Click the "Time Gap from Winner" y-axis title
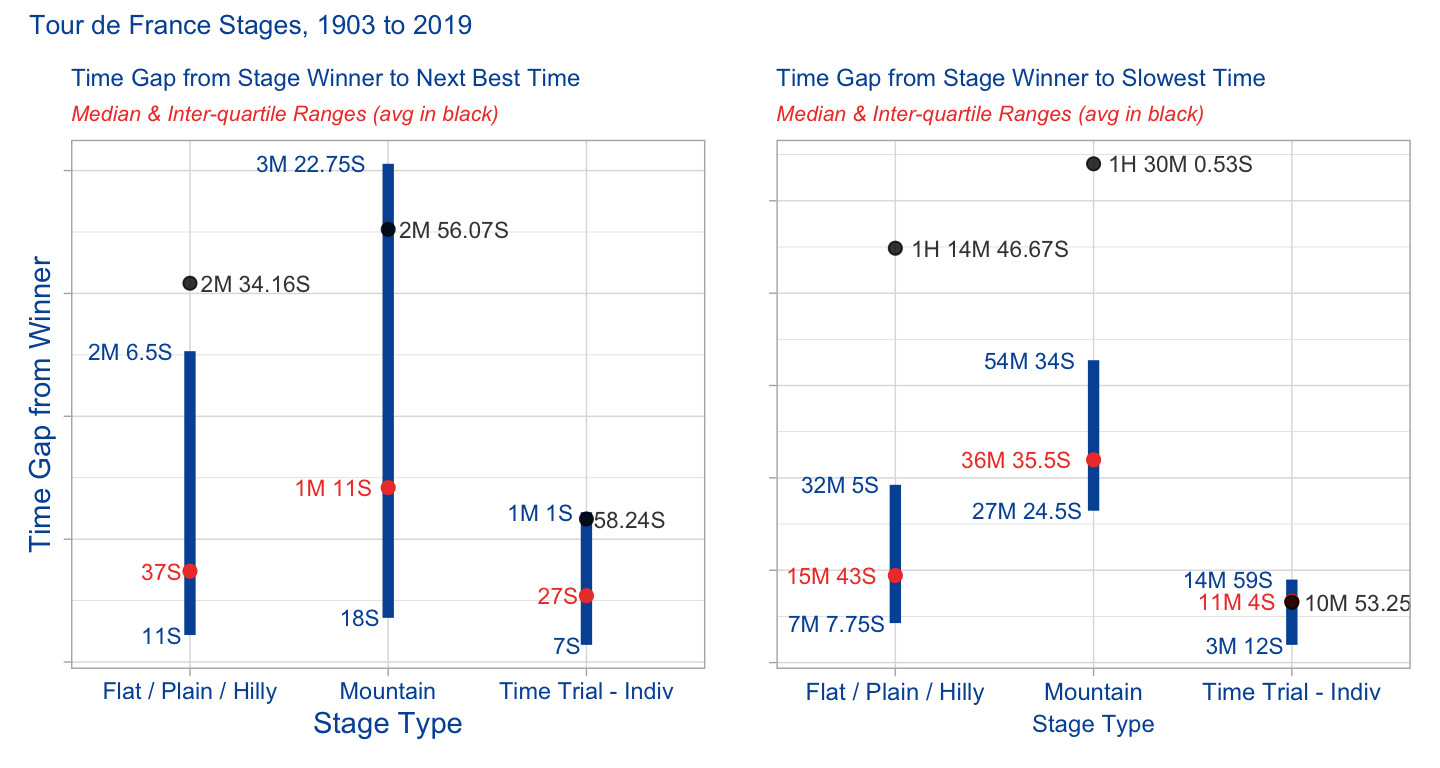Image resolution: width=1440 pixels, height=768 pixels. click(41, 403)
